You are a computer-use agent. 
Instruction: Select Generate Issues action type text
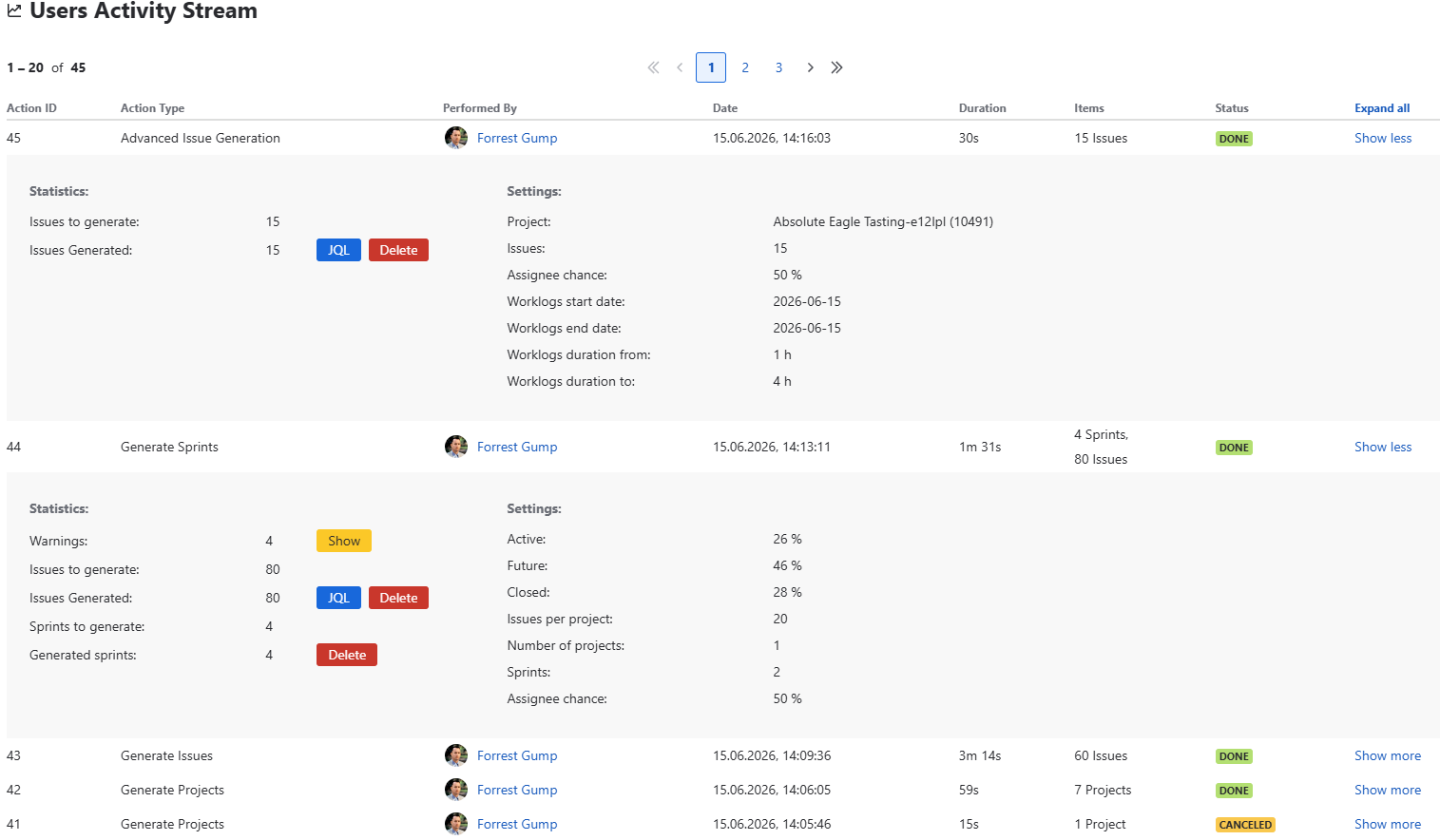166,755
